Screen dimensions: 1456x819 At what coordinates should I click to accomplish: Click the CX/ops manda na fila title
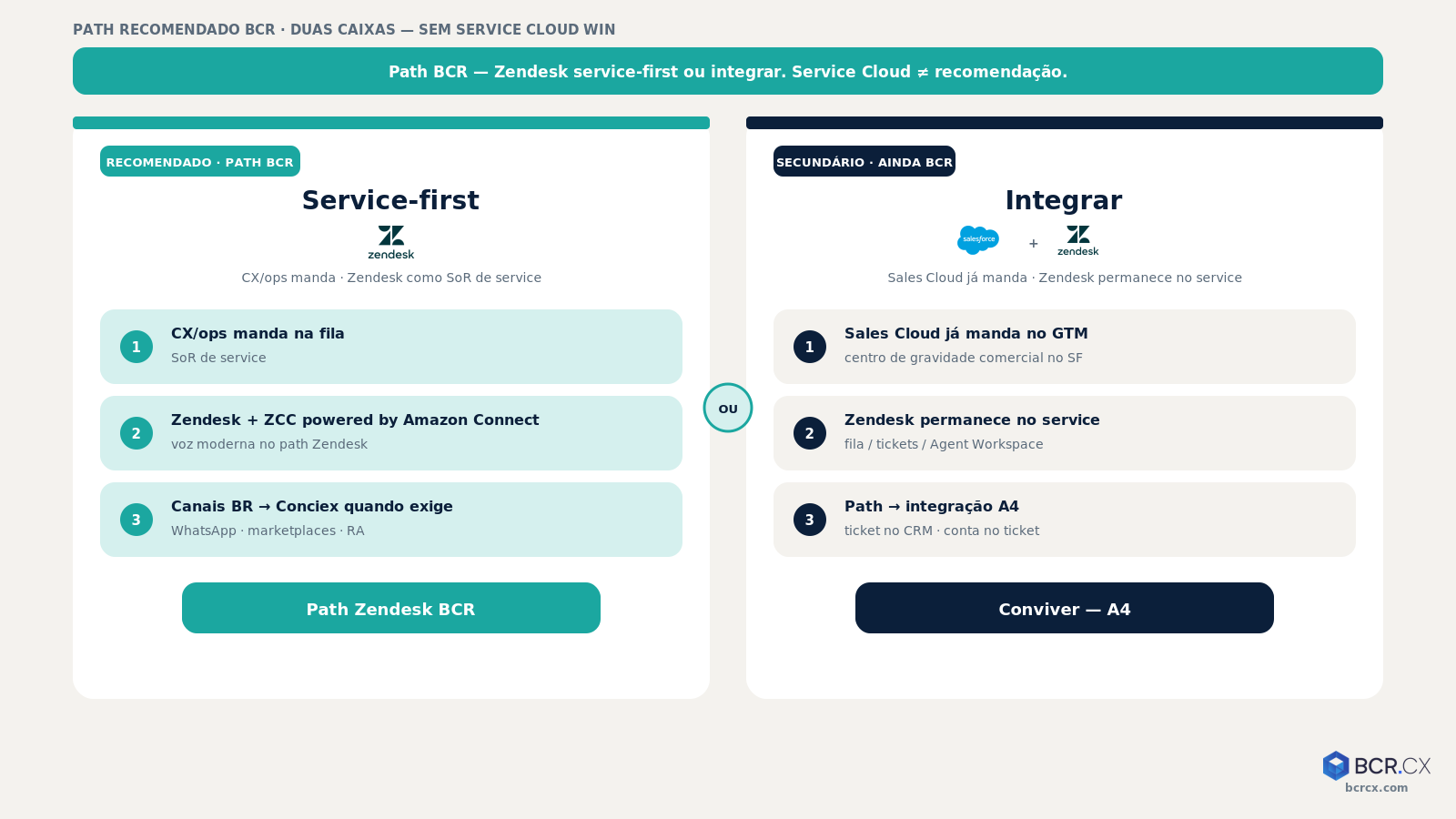coord(258,334)
